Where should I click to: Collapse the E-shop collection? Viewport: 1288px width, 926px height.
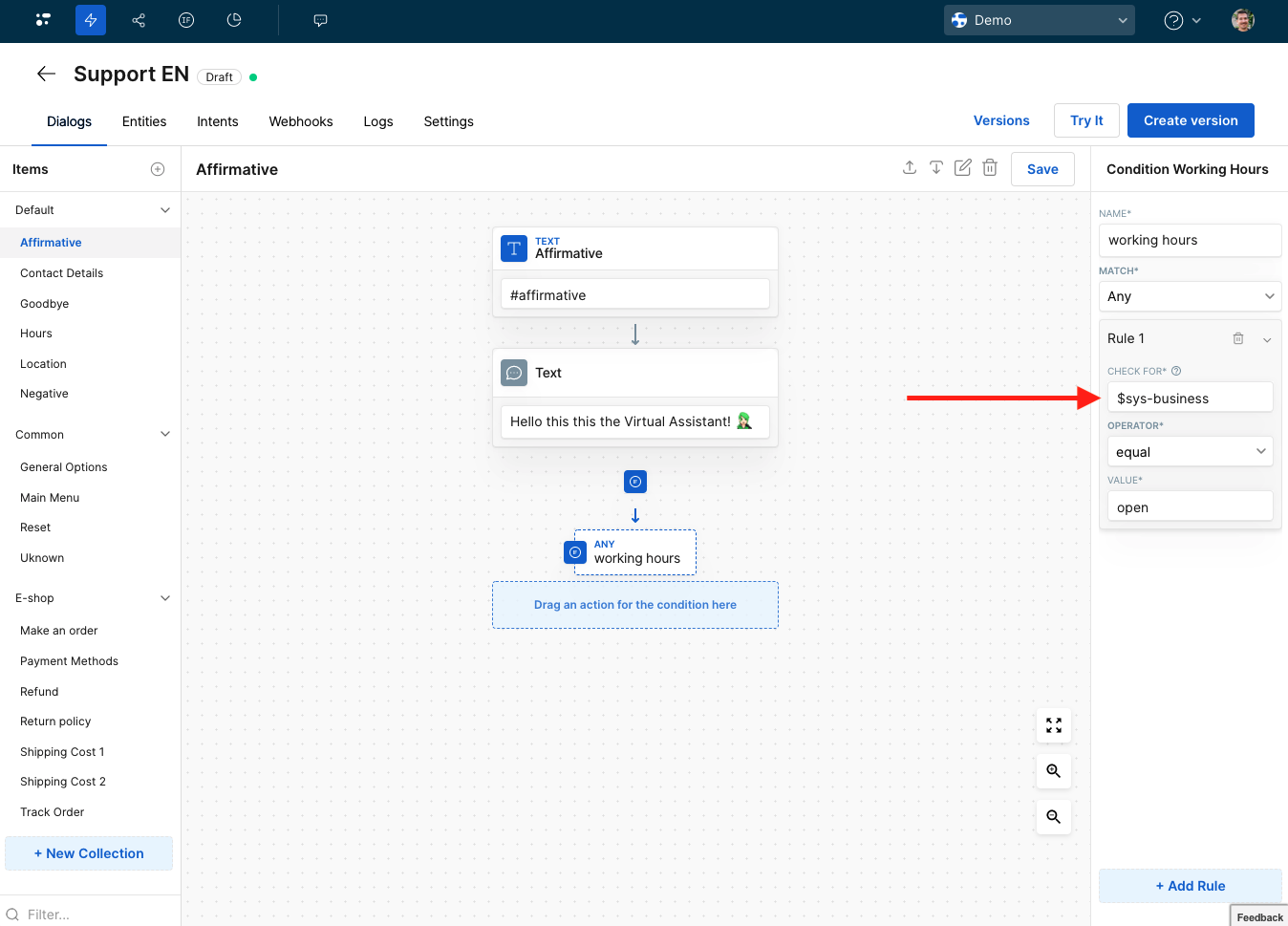164,598
